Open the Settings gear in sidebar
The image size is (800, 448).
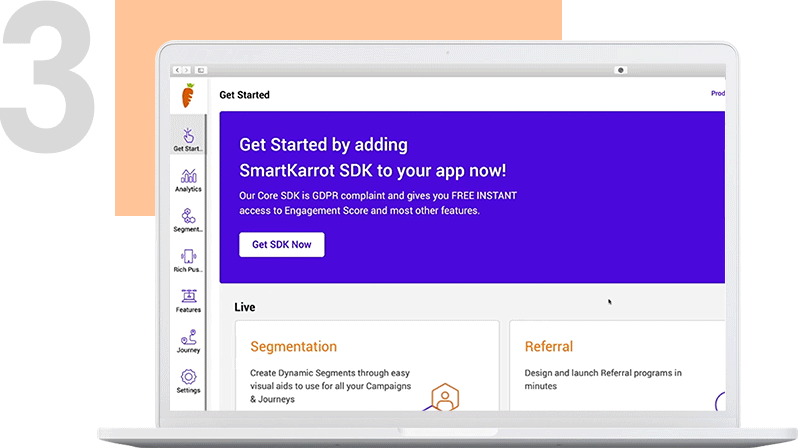(188, 381)
